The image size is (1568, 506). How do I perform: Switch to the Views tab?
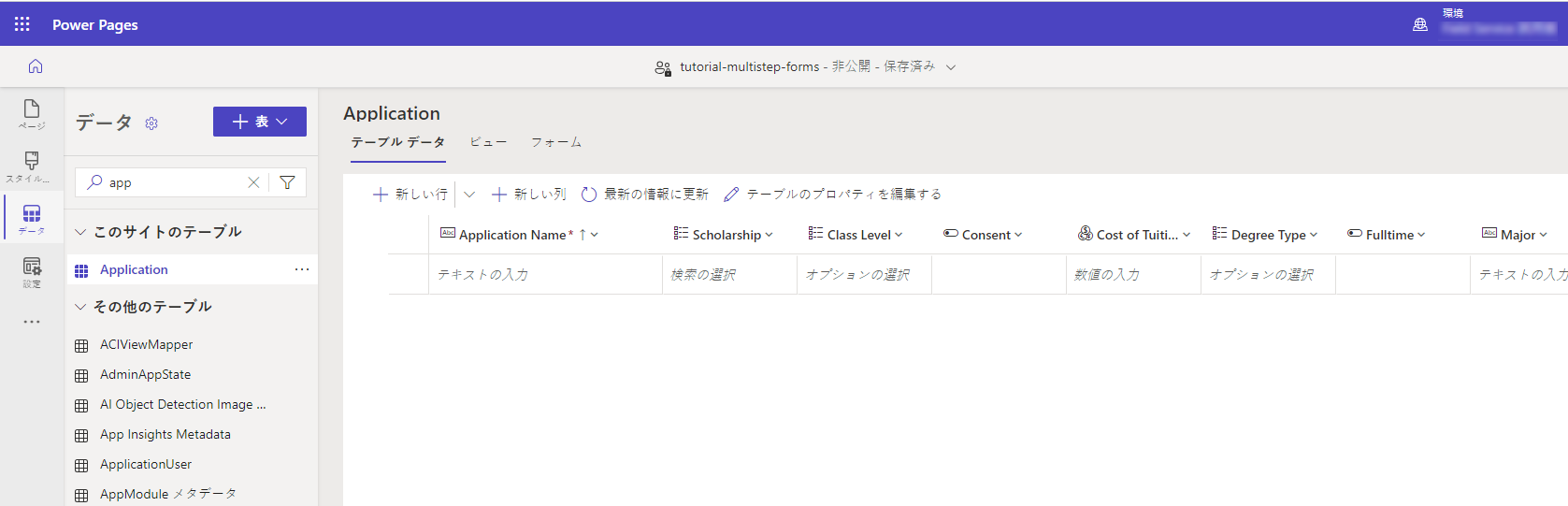[488, 142]
